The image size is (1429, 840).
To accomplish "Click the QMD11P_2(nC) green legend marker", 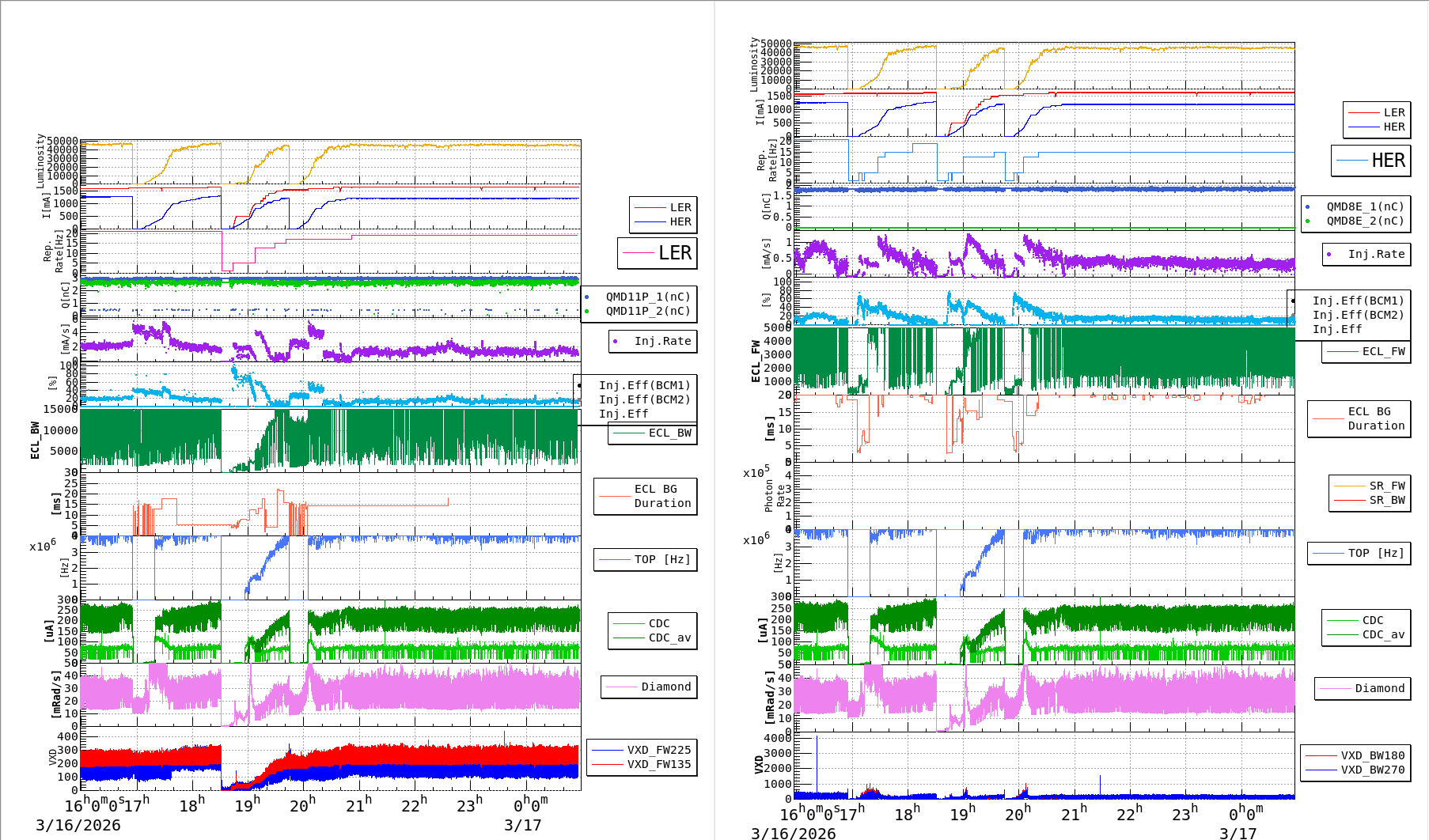I will point(587,312).
